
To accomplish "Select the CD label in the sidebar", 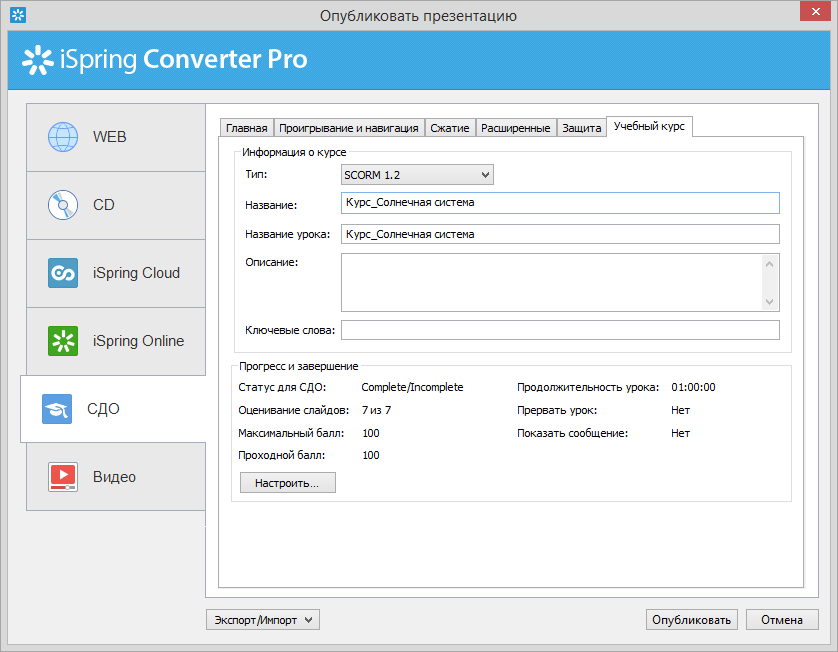I will [104, 205].
